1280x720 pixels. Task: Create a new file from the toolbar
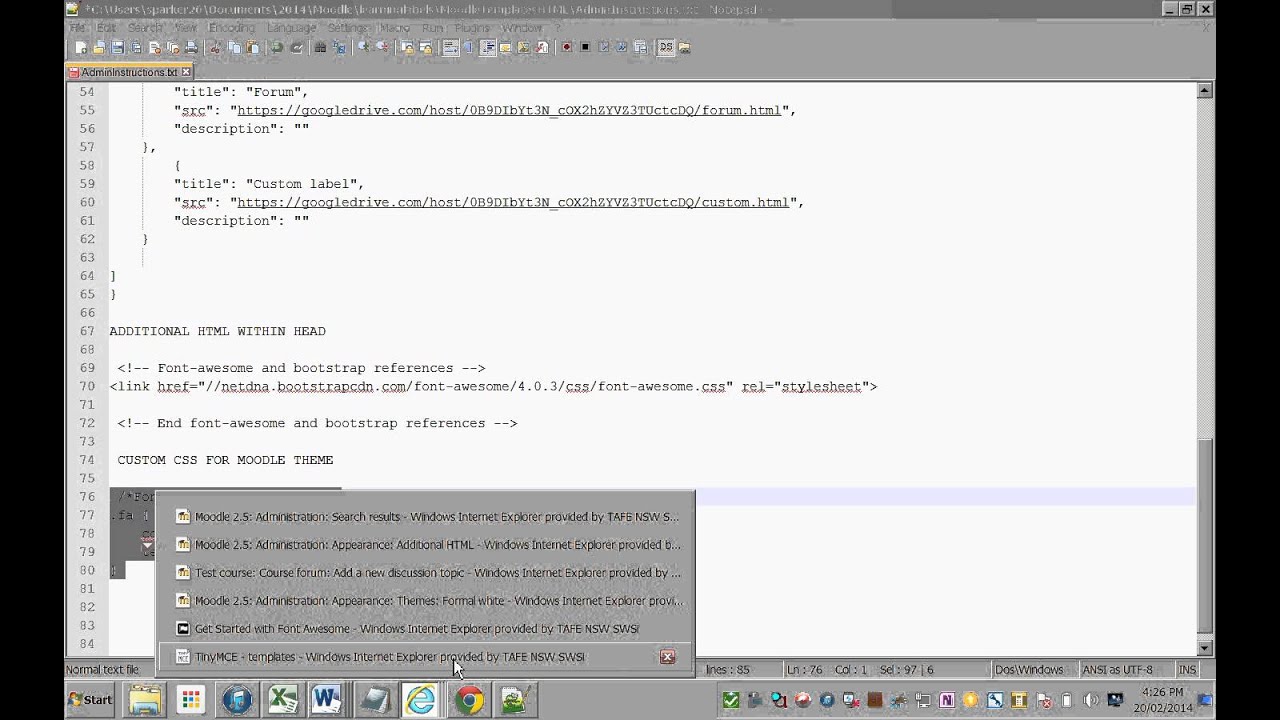[79, 46]
